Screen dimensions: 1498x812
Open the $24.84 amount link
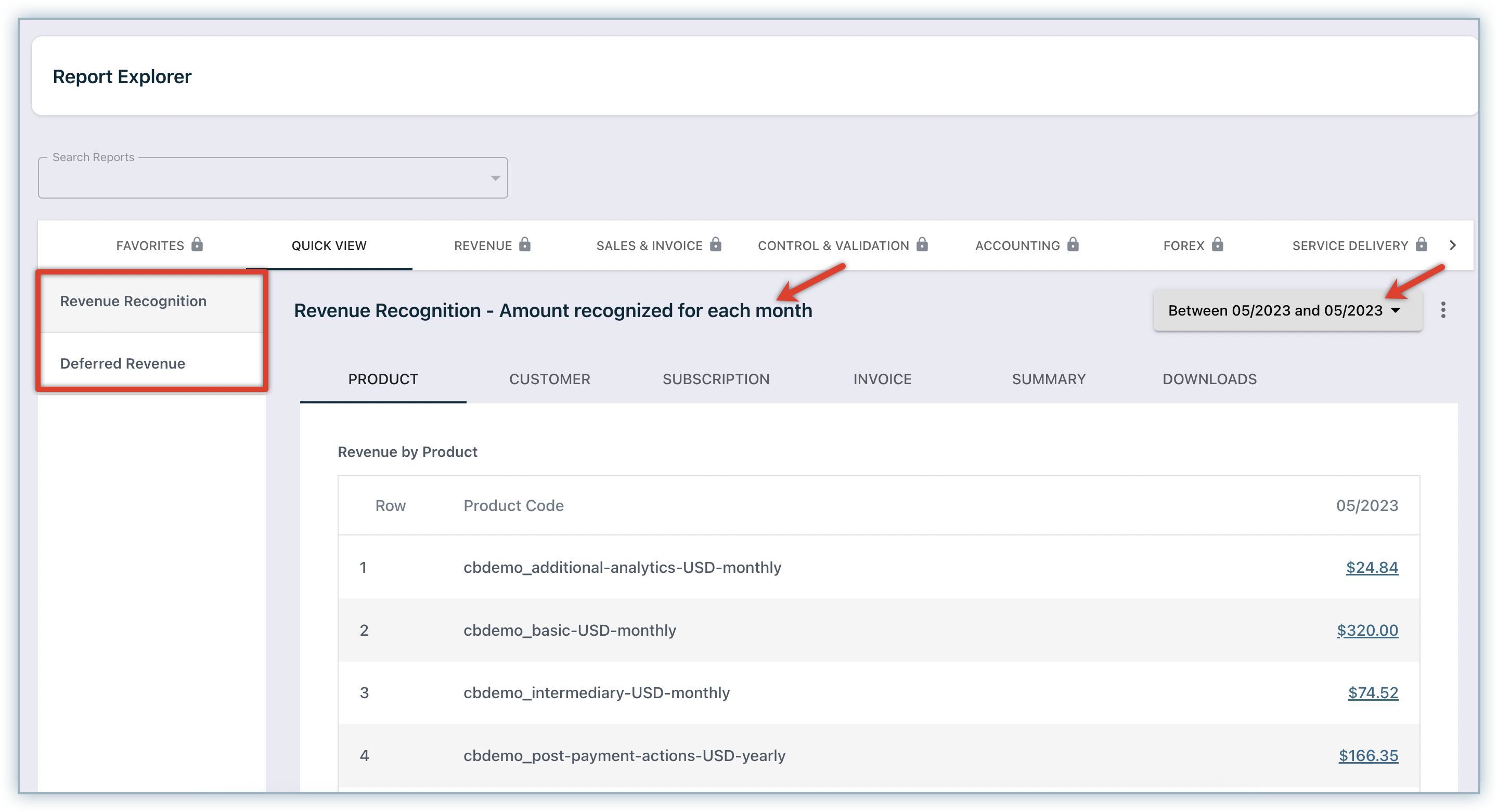point(1372,567)
